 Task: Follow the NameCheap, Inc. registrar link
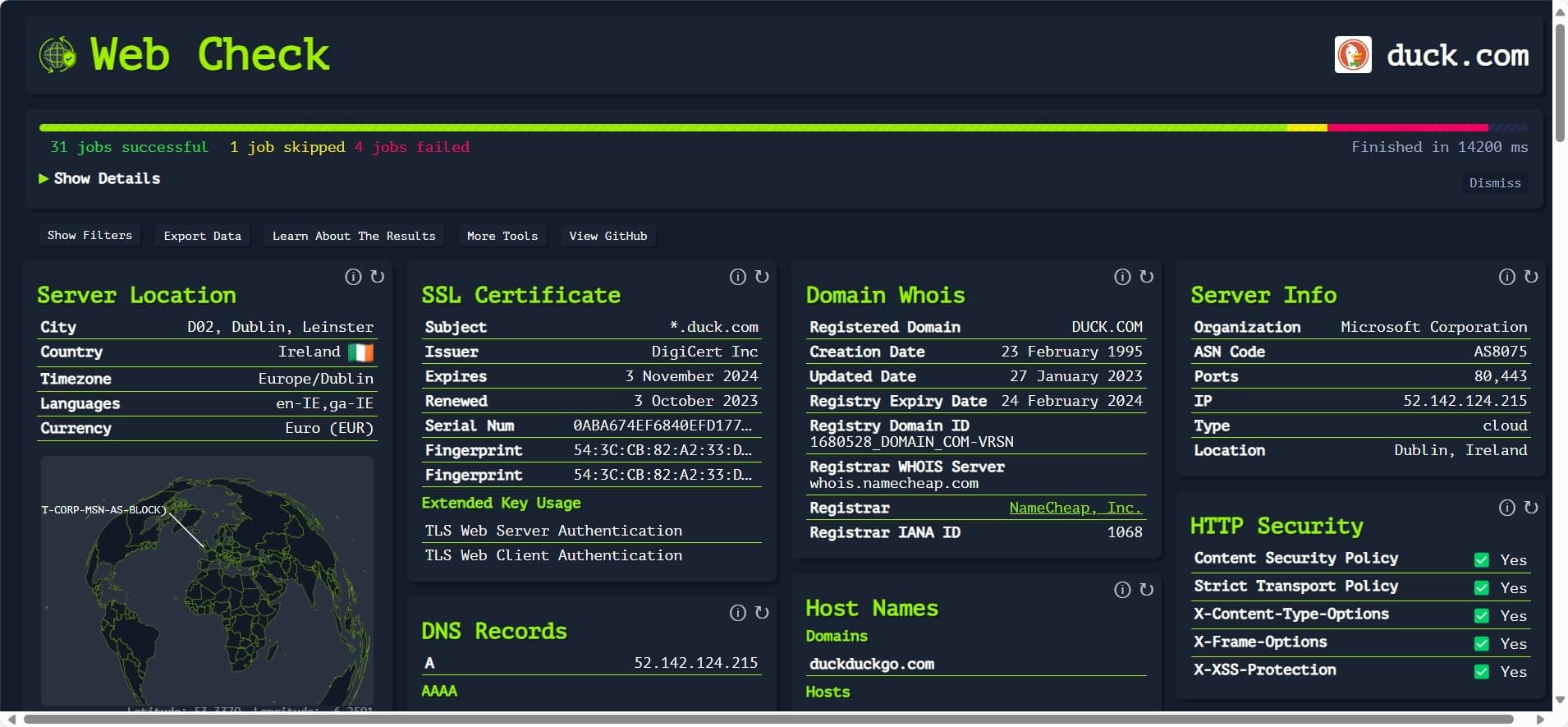1075,508
